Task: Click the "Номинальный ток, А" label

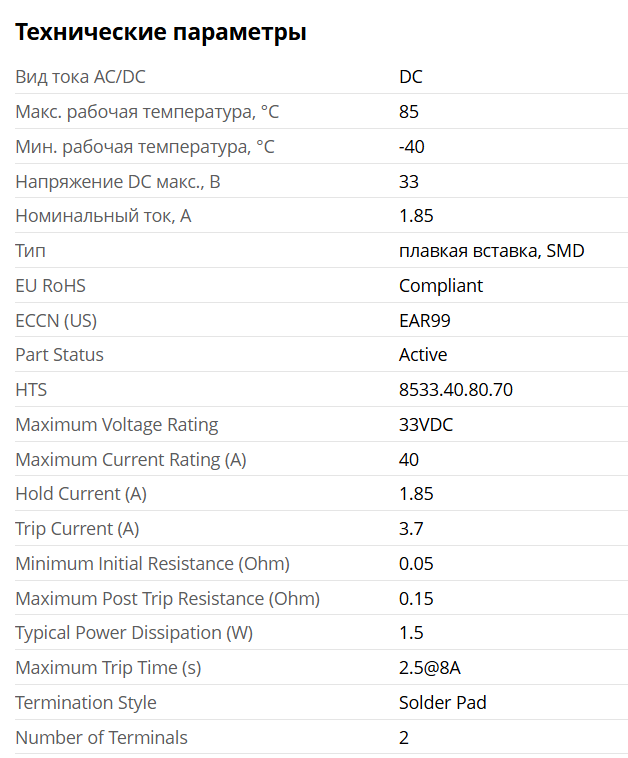Action: [x=103, y=216]
